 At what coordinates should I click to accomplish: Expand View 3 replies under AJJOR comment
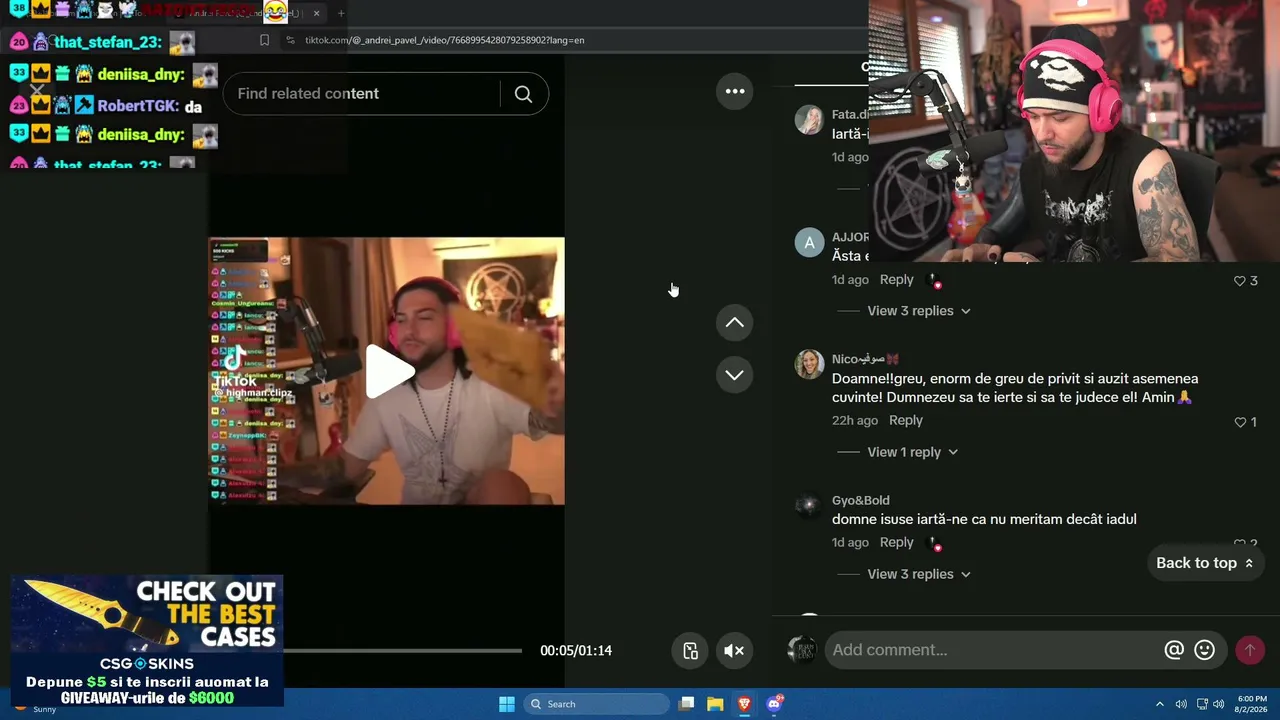click(x=918, y=311)
